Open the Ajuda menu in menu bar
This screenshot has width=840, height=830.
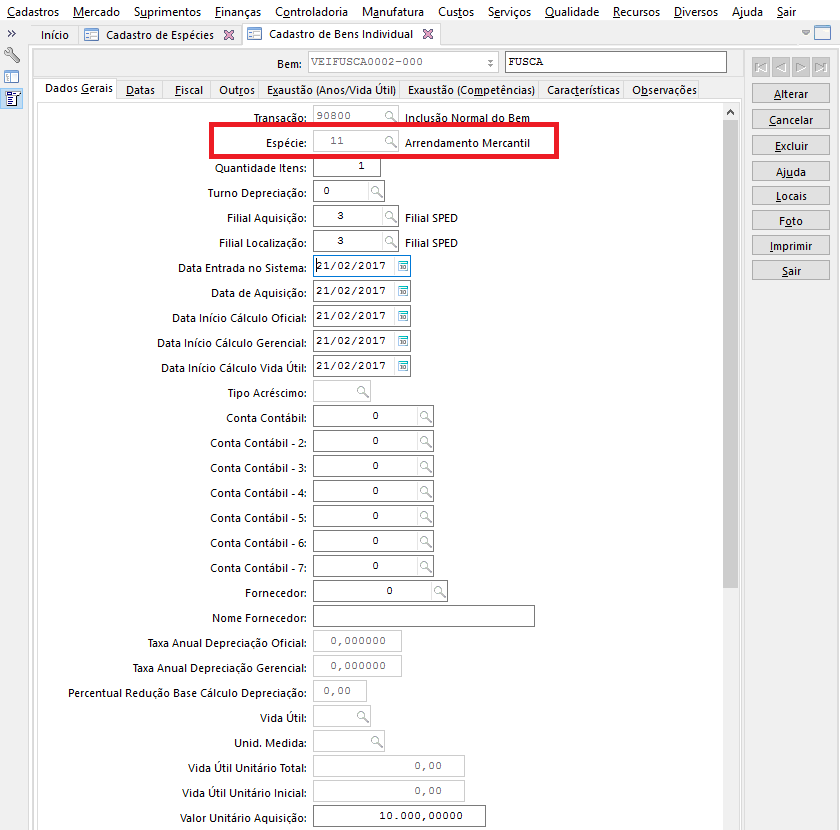747,12
